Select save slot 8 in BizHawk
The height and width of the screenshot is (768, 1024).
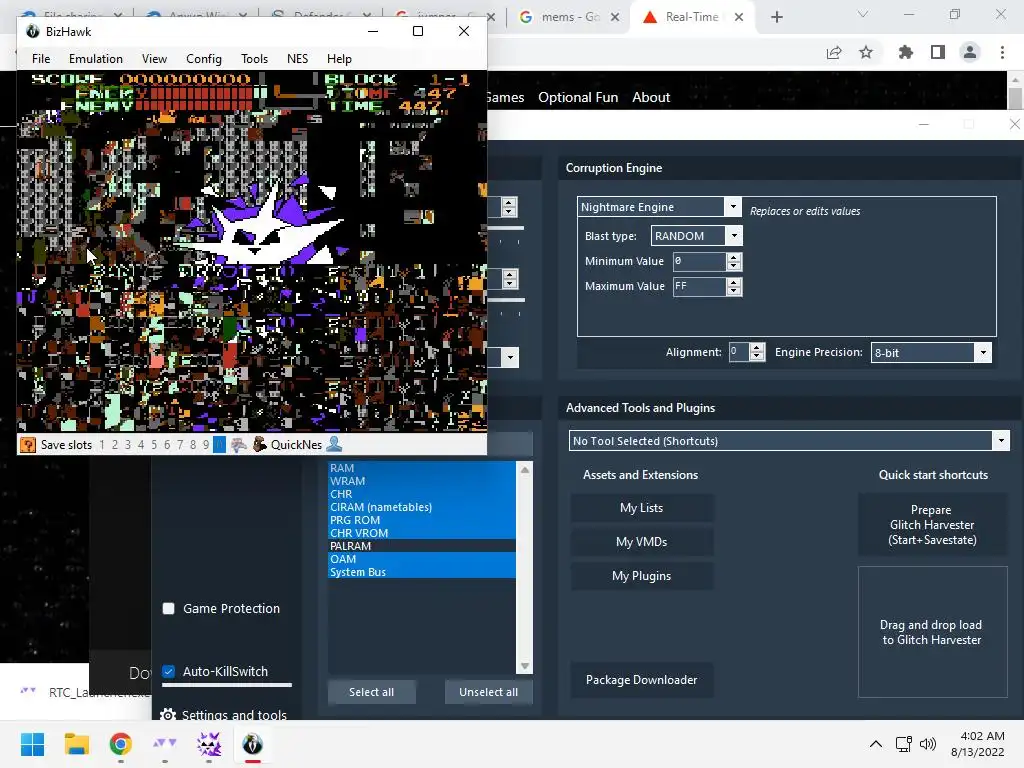193,445
